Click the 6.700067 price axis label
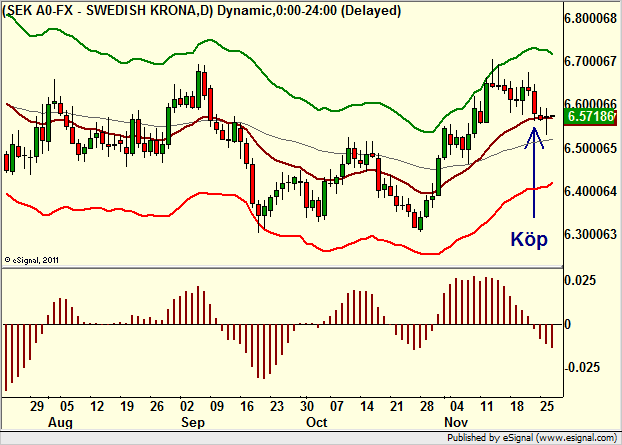The image size is (622, 445). [x=591, y=61]
